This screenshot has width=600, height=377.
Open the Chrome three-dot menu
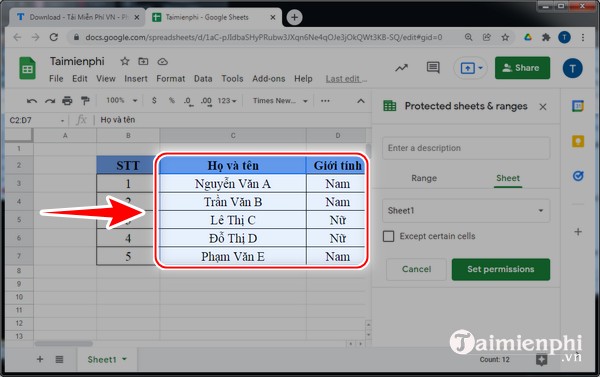[x=583, y=37]
